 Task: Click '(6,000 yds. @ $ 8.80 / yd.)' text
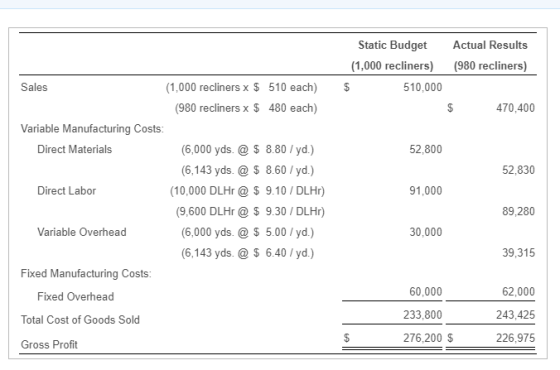click(x=247, y=149)
